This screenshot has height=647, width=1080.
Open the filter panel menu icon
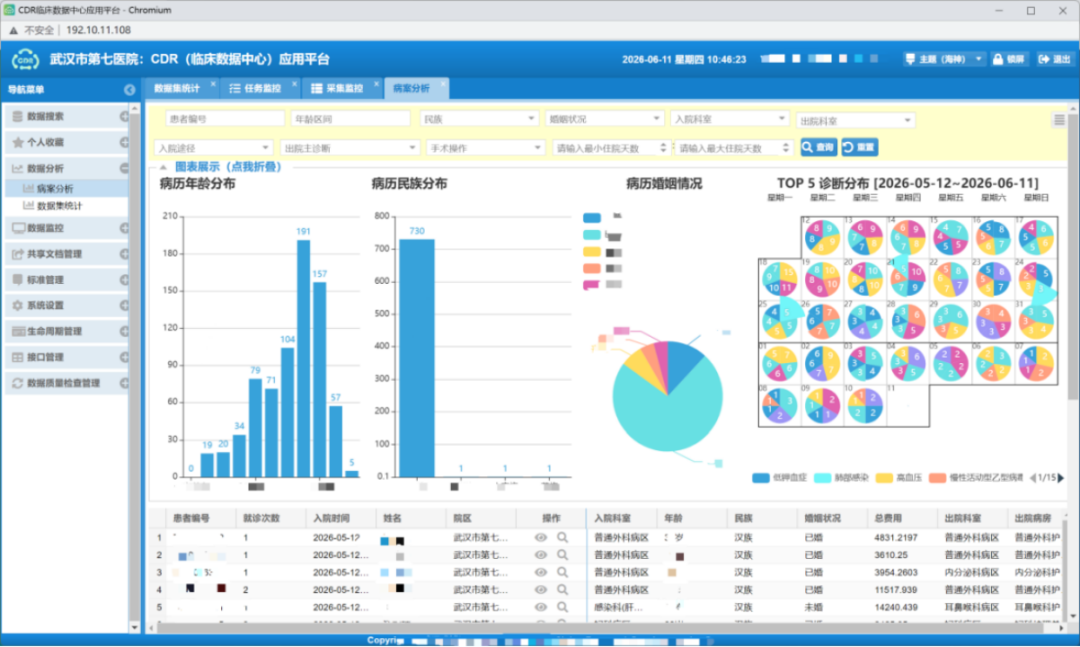point(1059,120)
